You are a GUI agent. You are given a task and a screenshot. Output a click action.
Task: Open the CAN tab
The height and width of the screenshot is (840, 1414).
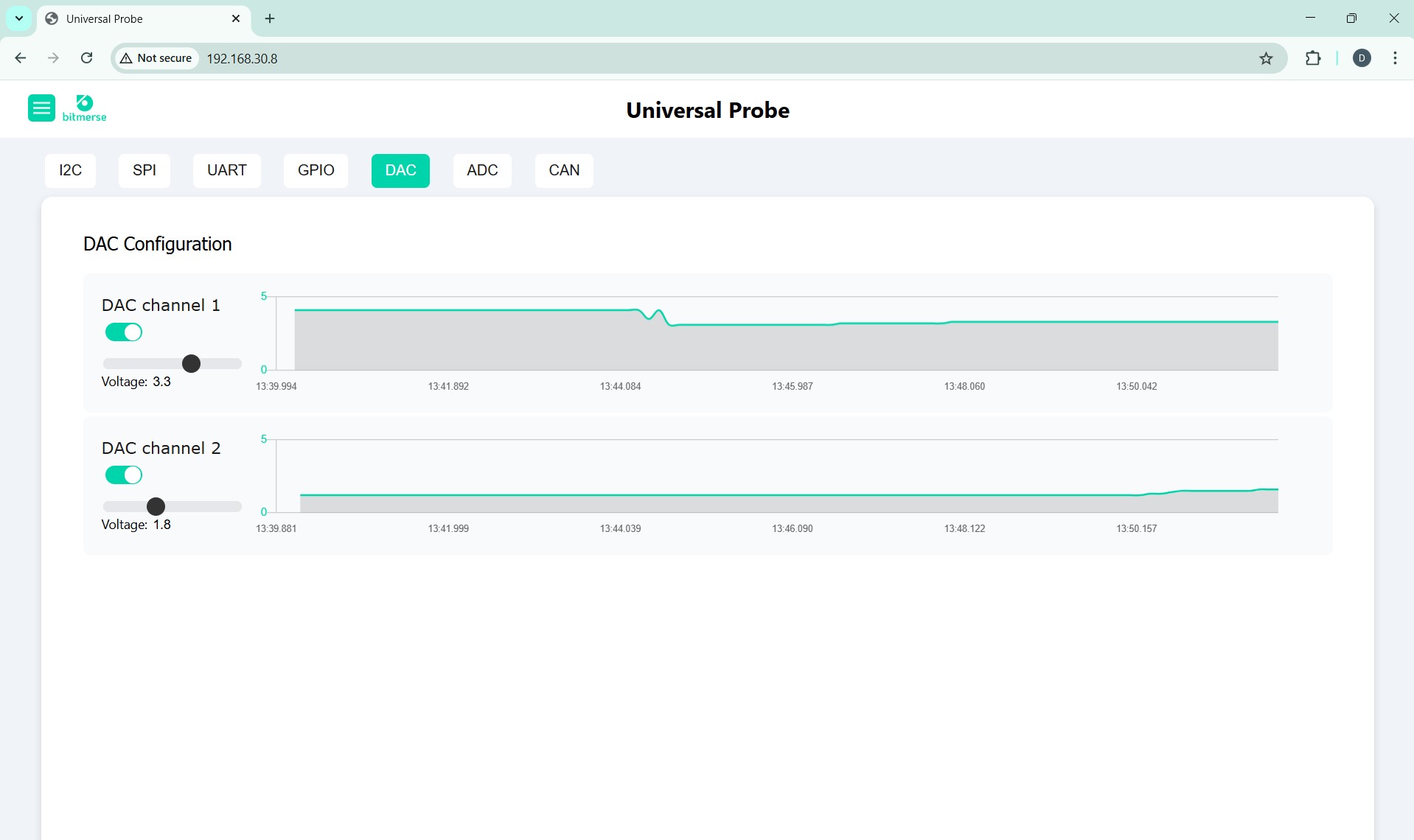pyautogui.click(x=564, y=170)
